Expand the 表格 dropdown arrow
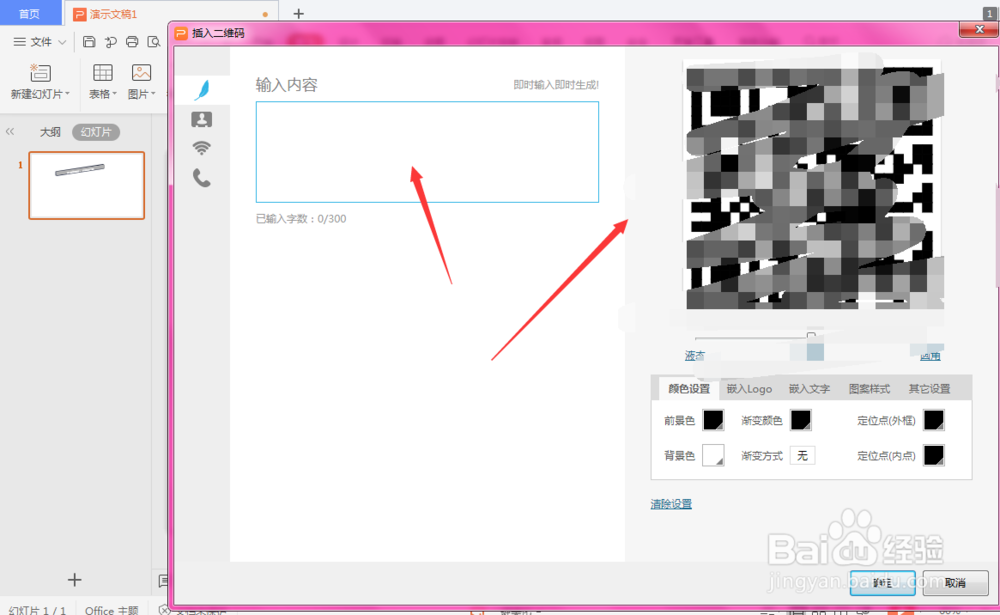This screenshot has height=615, width=1000. [x=115, y=94]
